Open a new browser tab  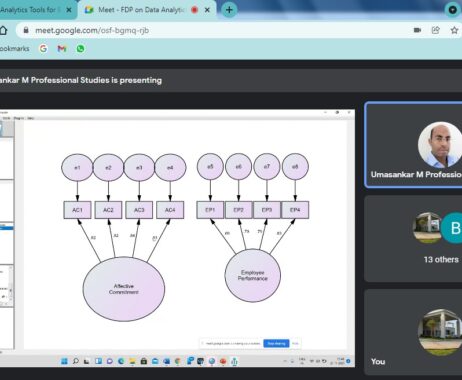(x=229, y=10)
